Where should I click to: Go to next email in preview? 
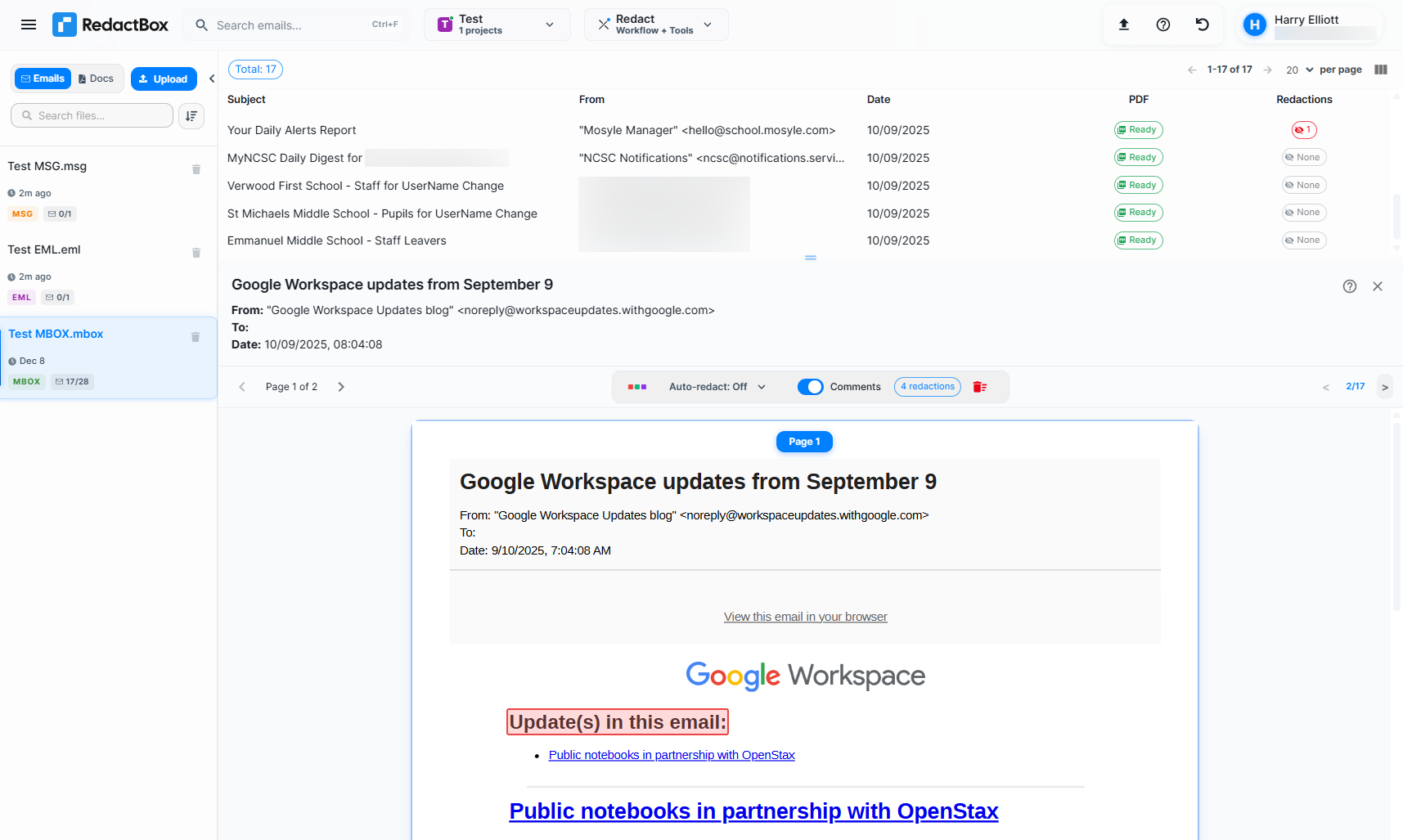point(1385,387)
